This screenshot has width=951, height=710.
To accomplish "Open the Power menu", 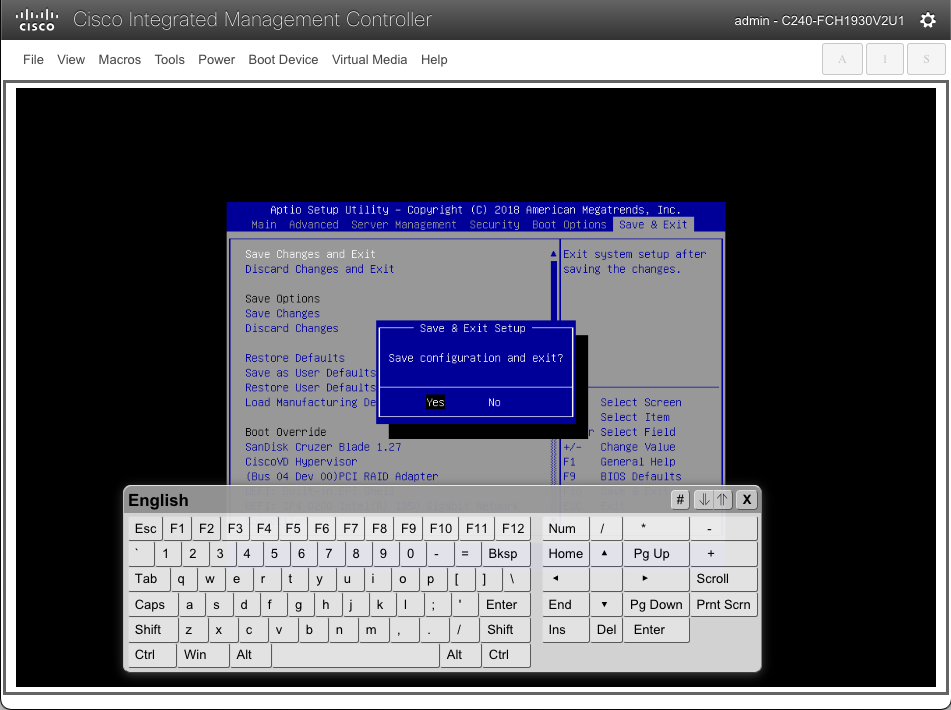I will (217, 59).
